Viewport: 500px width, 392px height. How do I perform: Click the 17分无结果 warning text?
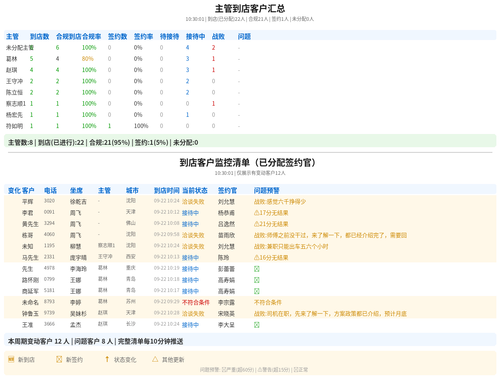click(274, 213)
